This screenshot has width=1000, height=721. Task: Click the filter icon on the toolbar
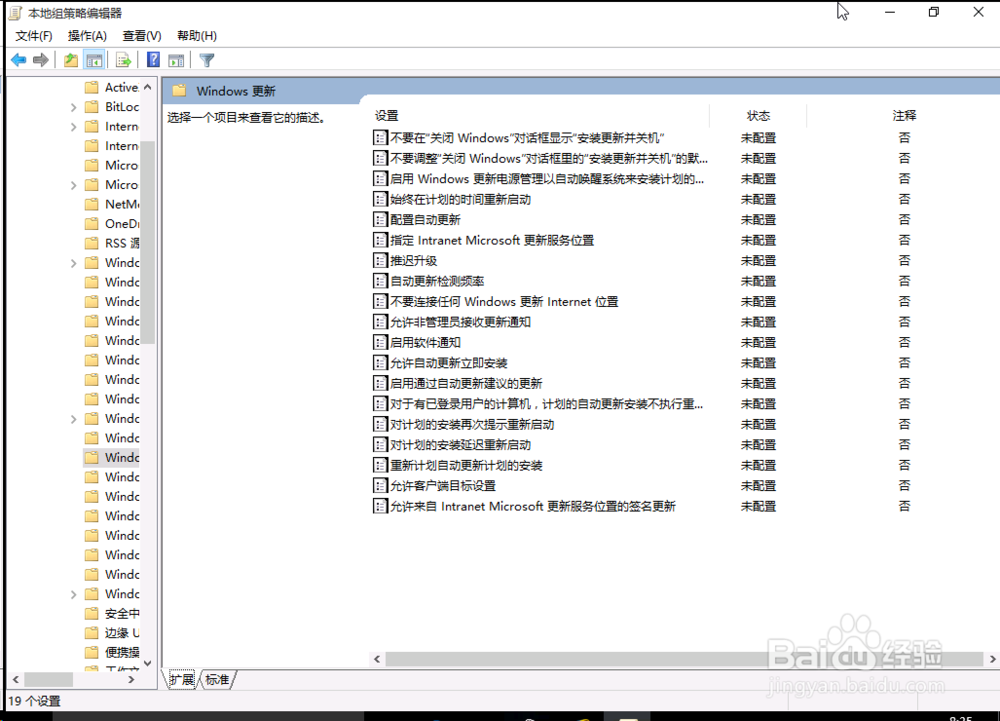206,59
